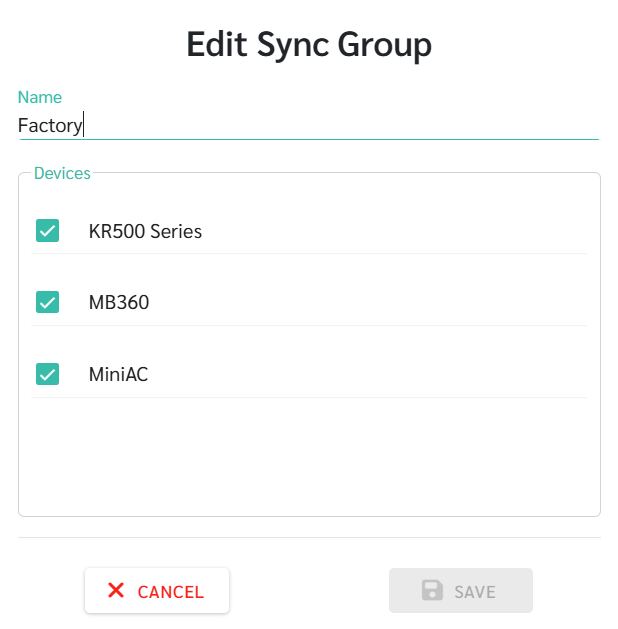Click blank area right of Factory text
618x629 pixels.
click(x=341, y=126)
